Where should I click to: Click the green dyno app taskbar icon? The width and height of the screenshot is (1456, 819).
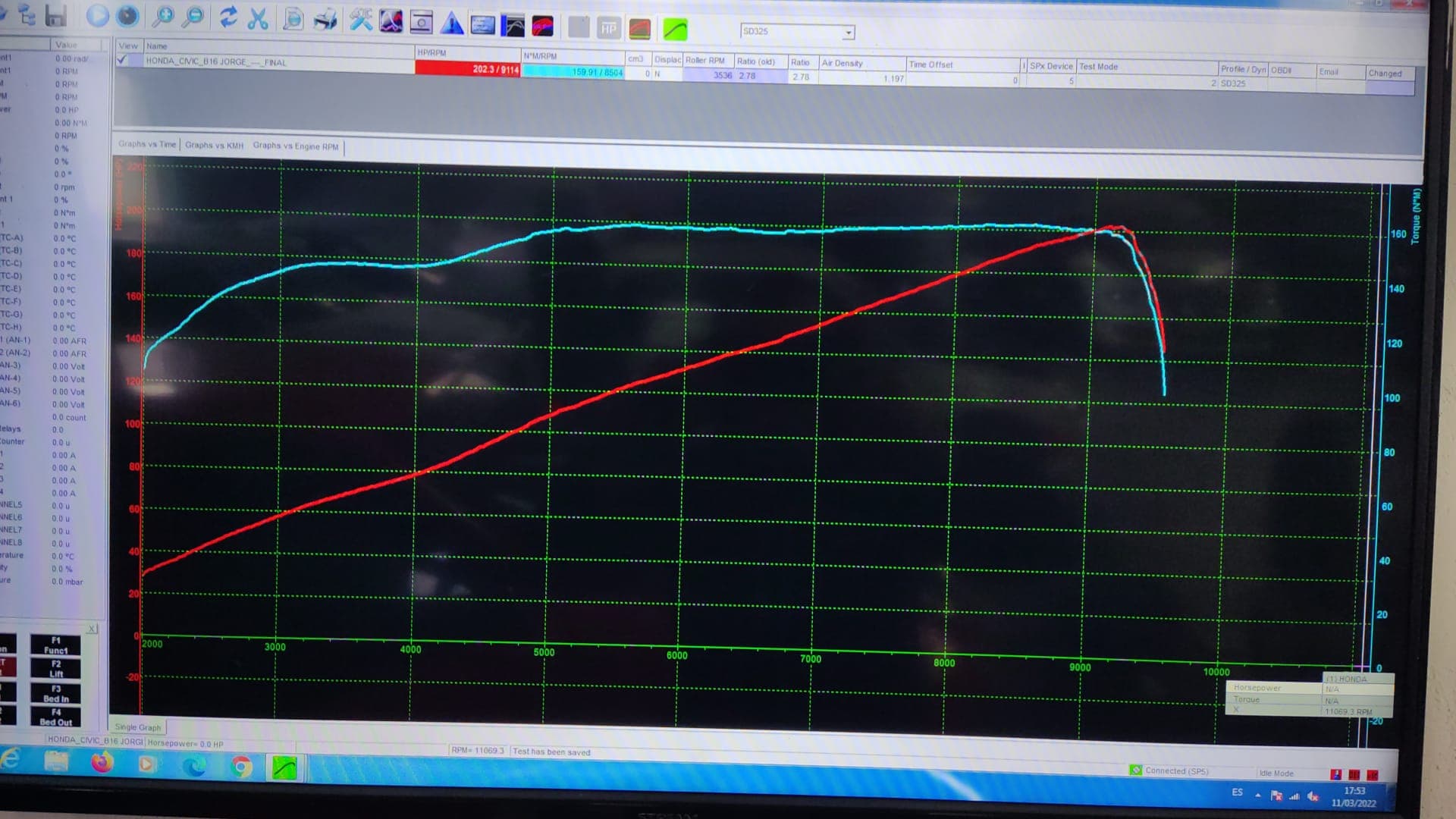[x=284, y=768]
